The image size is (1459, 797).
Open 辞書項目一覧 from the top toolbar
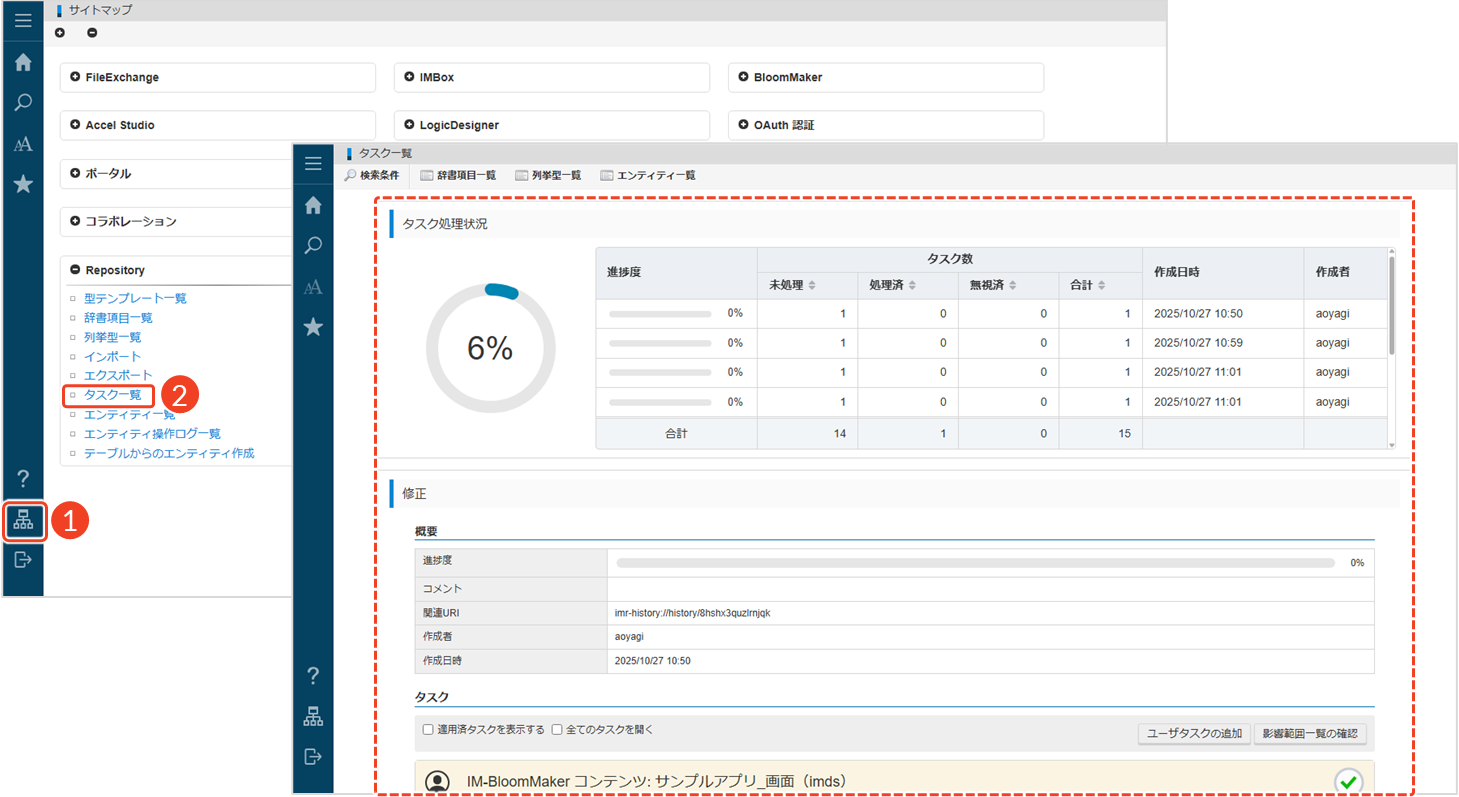(458, 175)
